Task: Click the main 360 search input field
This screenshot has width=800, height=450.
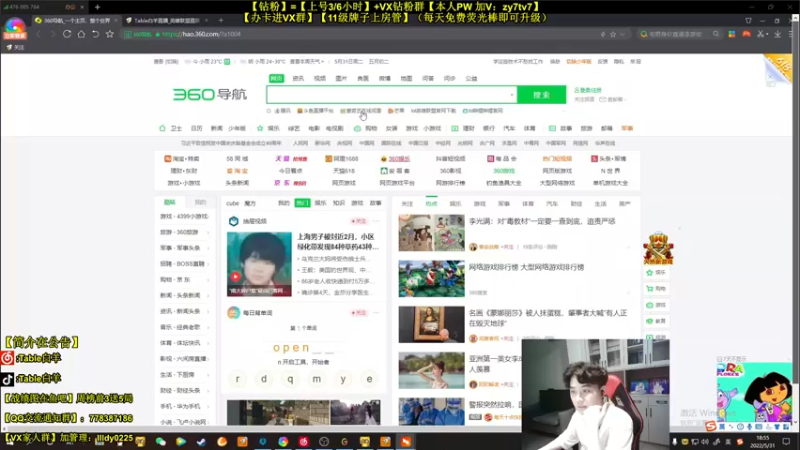Action: coord(391,95)
